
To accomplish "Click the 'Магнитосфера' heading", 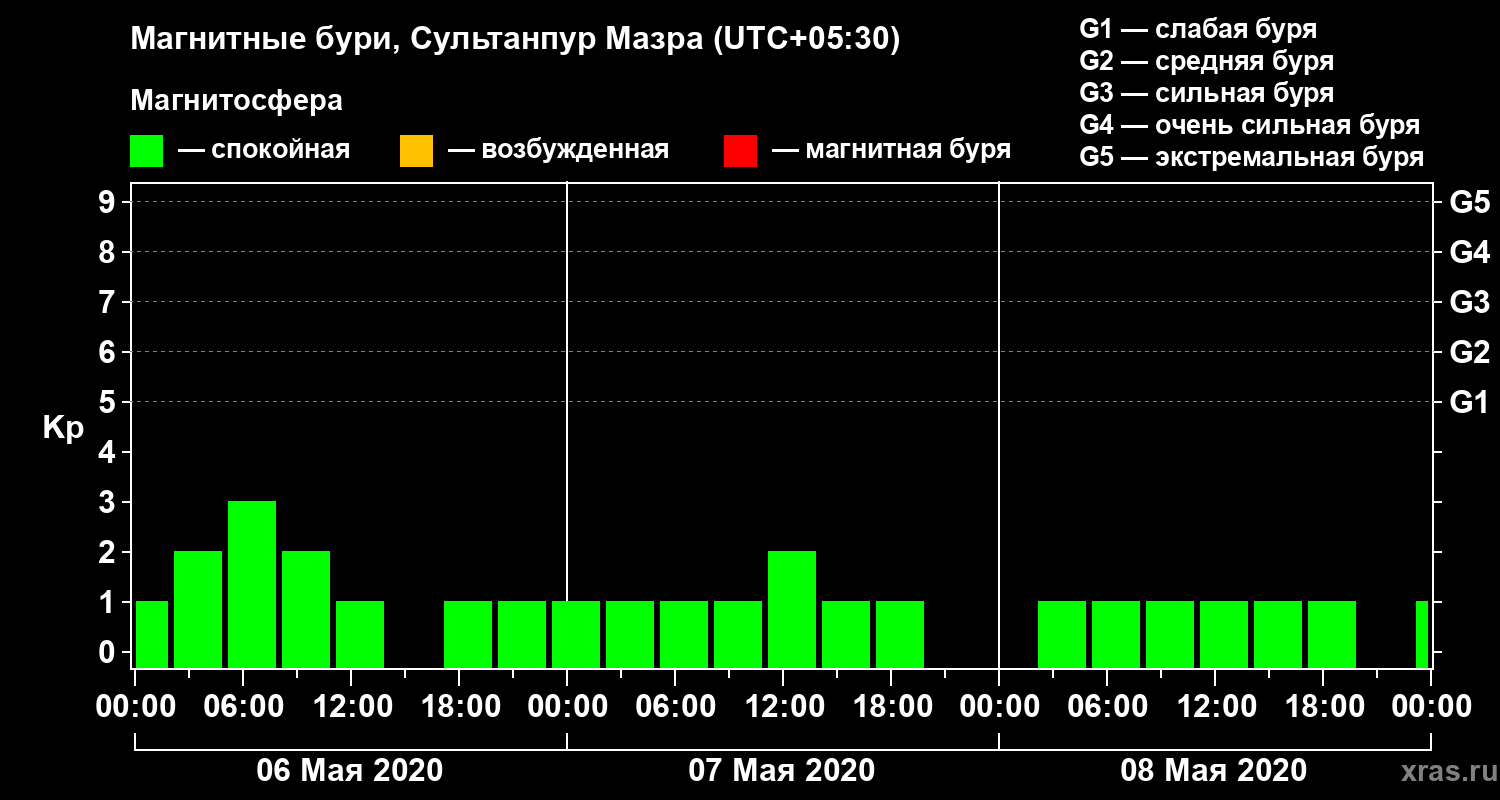I will pos(237,101).
